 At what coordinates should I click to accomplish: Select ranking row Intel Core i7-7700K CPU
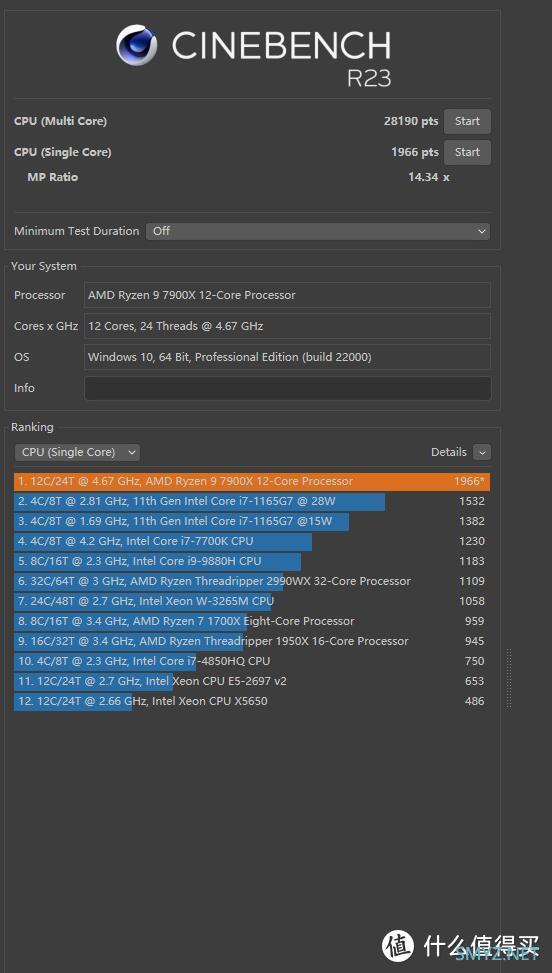click(x=252, y=541)
